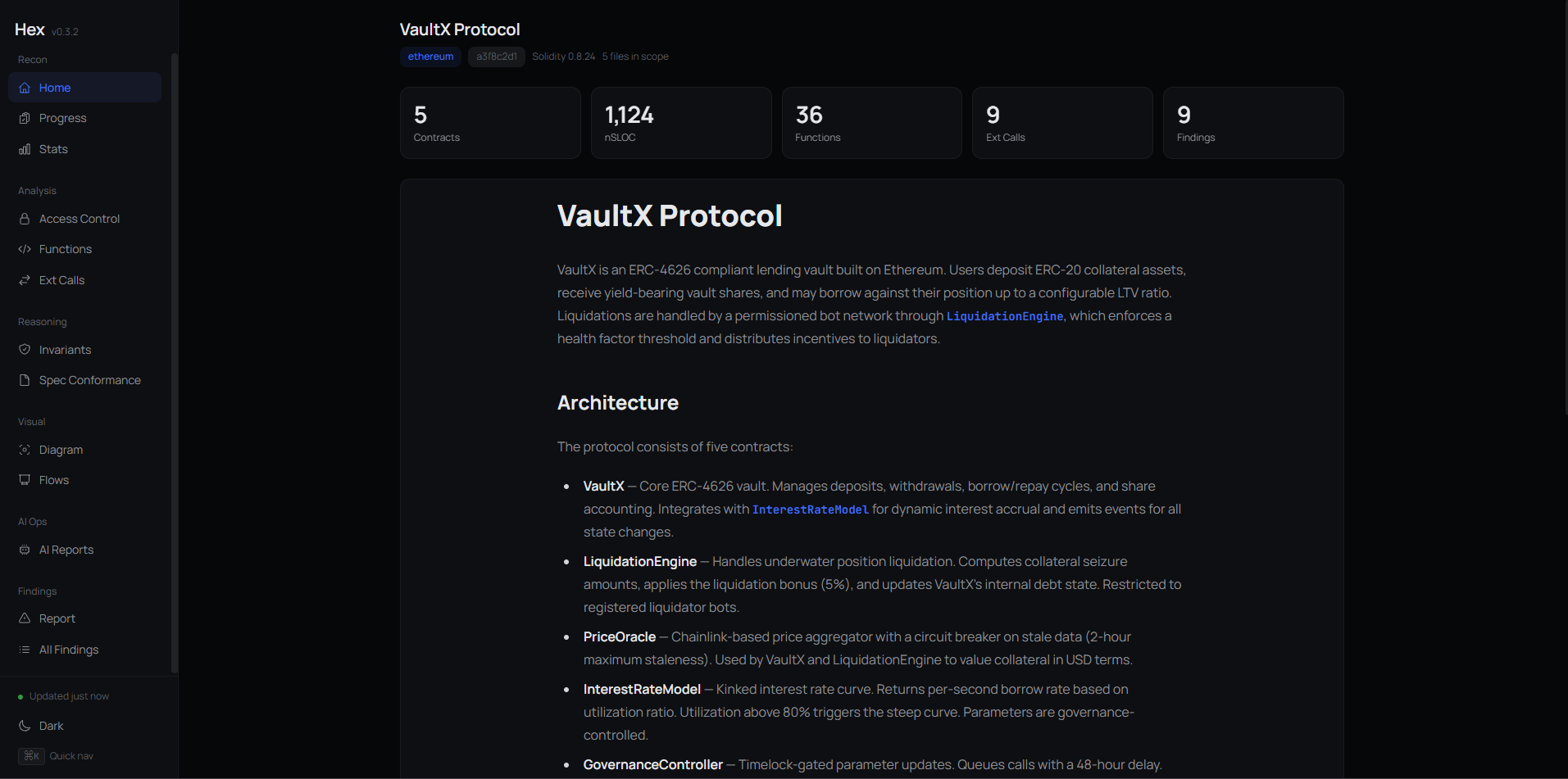Click the Stats bar chart icon
1568x779 pixels.
pyautogui.click(x=25, y=149)
